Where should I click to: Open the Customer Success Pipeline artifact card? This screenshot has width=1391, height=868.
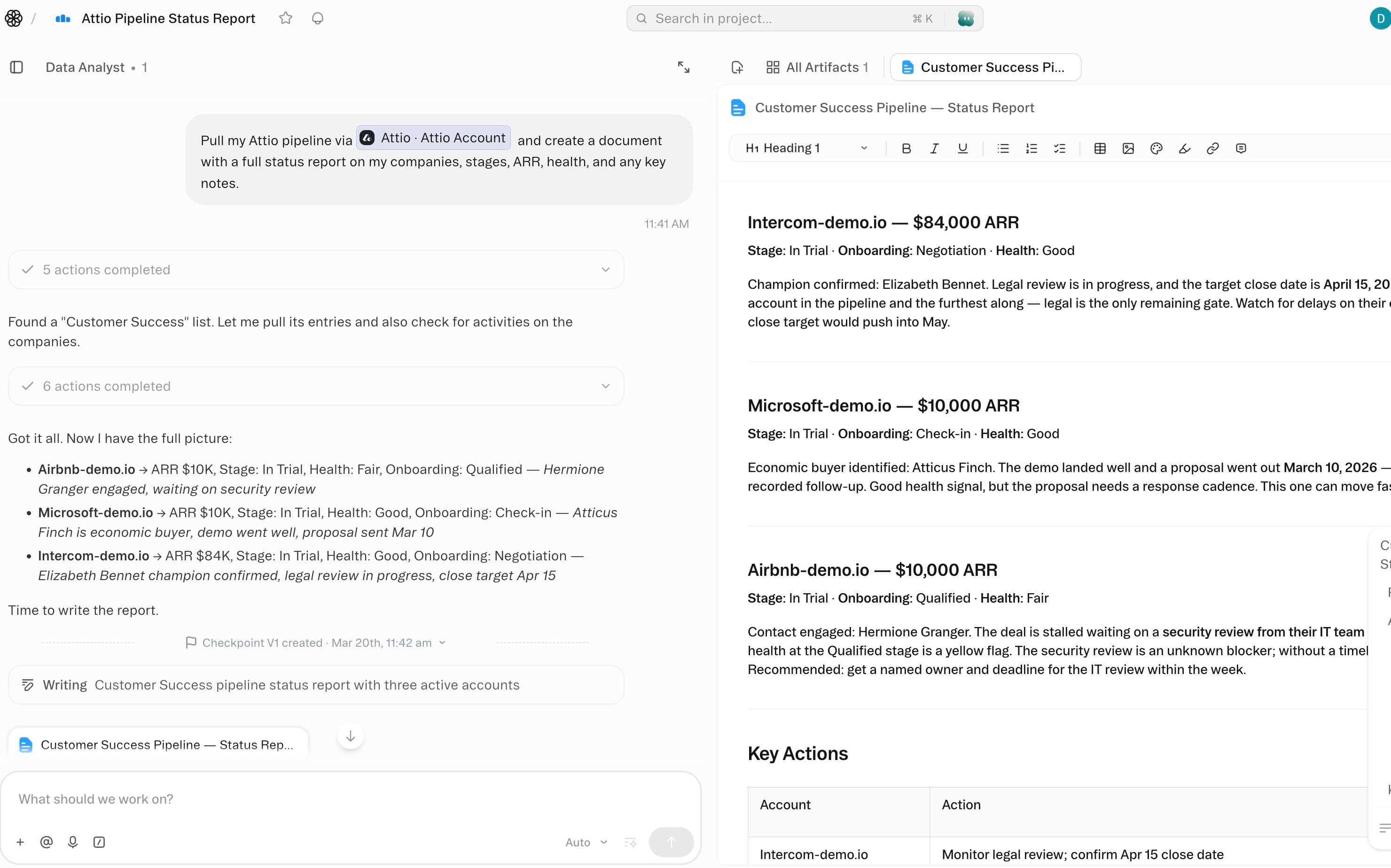pos(158,744)
